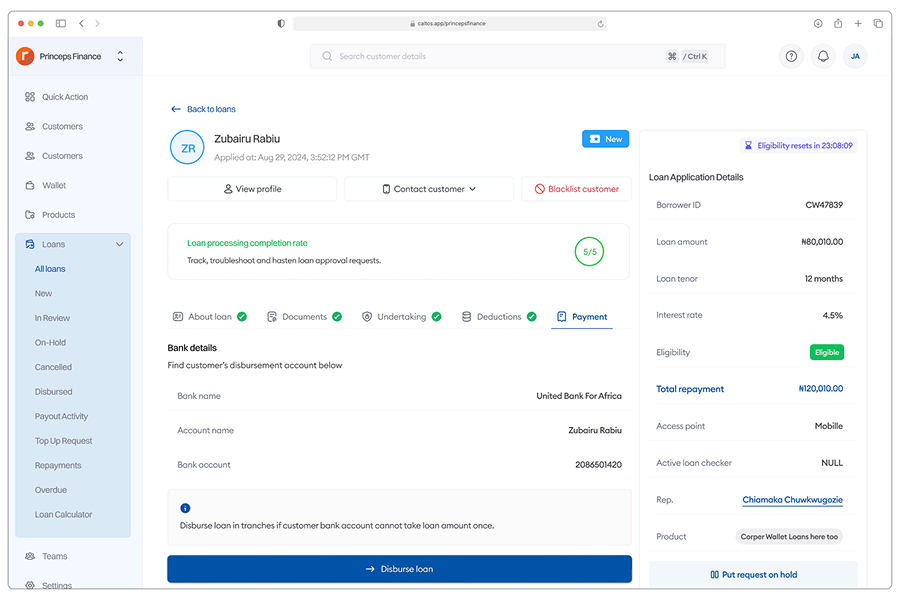Open the notifications bell icon
This screenshot has width=900, height=600.
click(823, 56)
